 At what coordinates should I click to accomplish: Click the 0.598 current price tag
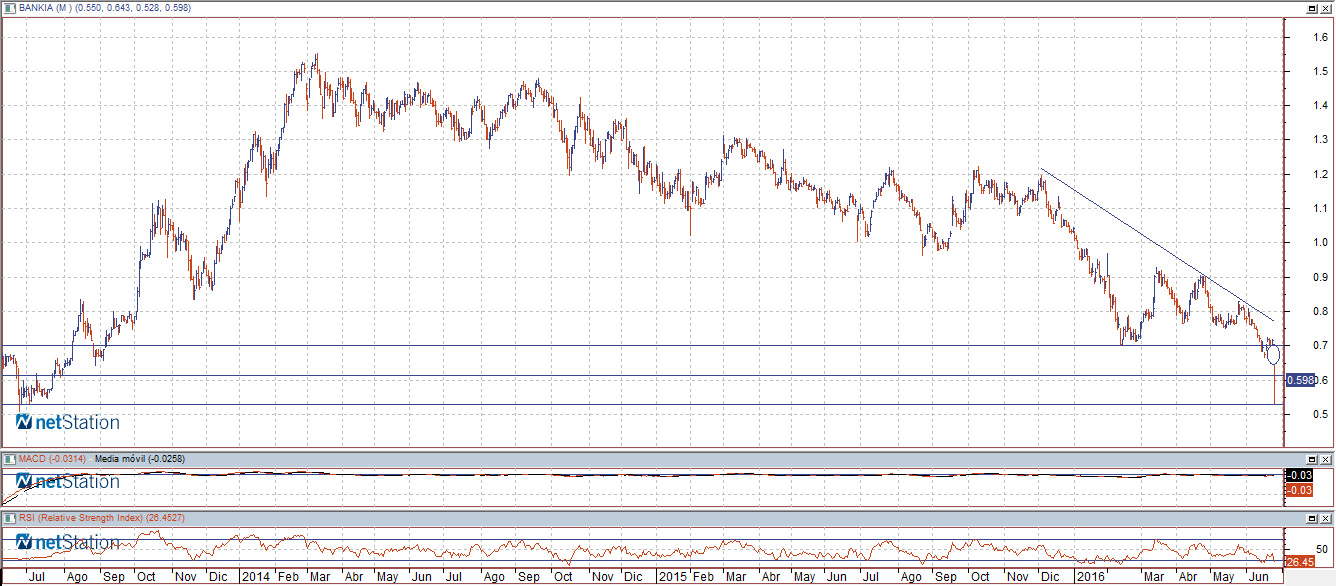click(1300, 380)
